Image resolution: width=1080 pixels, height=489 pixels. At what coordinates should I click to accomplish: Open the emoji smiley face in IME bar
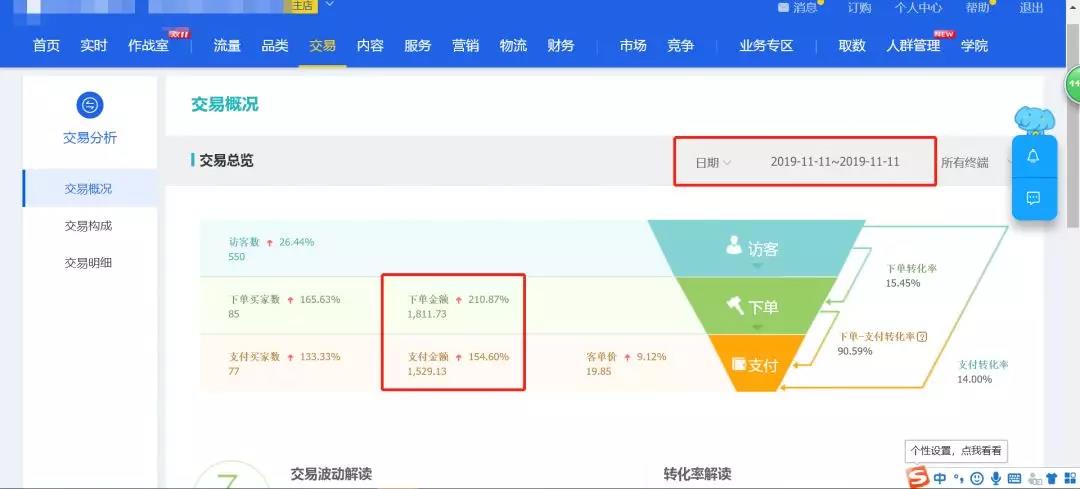click(x=977, y=478)
